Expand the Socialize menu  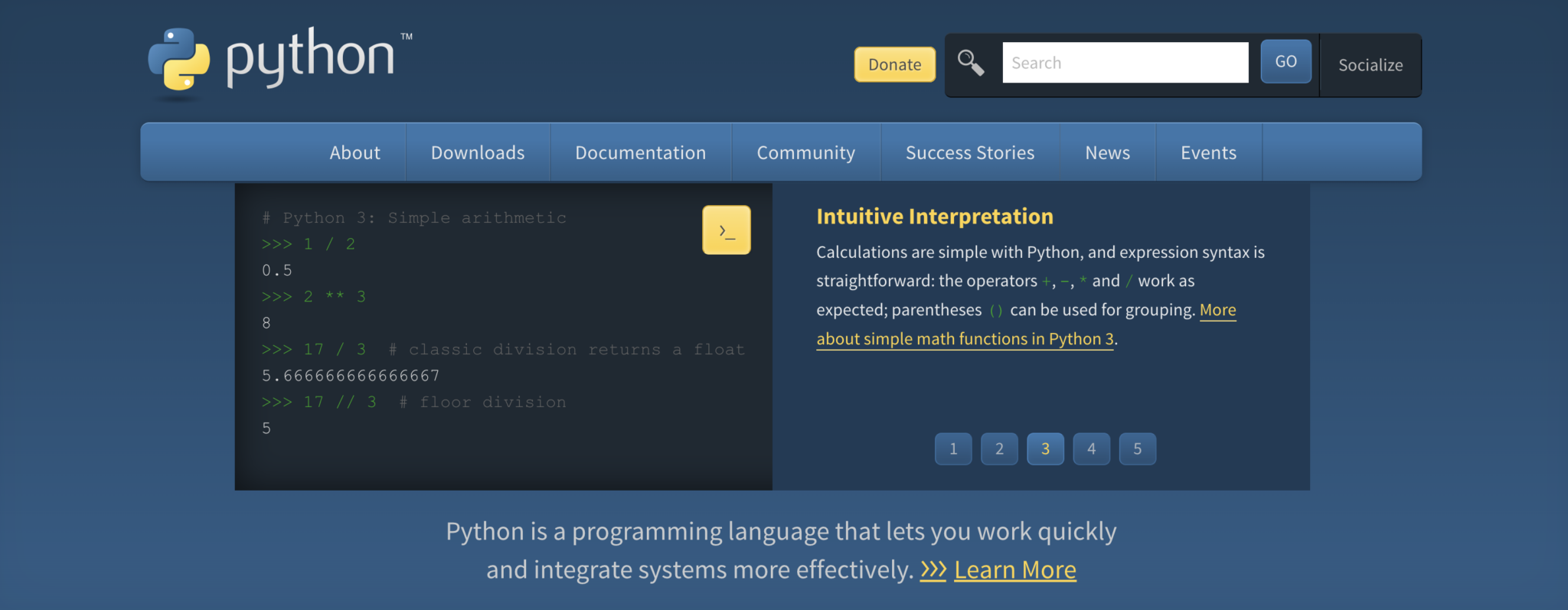coord(1370,65)
